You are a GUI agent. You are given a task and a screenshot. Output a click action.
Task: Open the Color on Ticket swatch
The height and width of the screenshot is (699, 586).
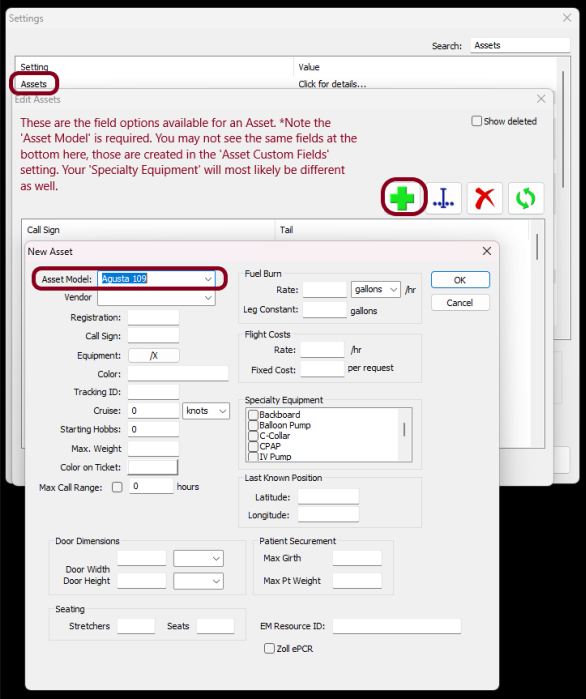153,467
